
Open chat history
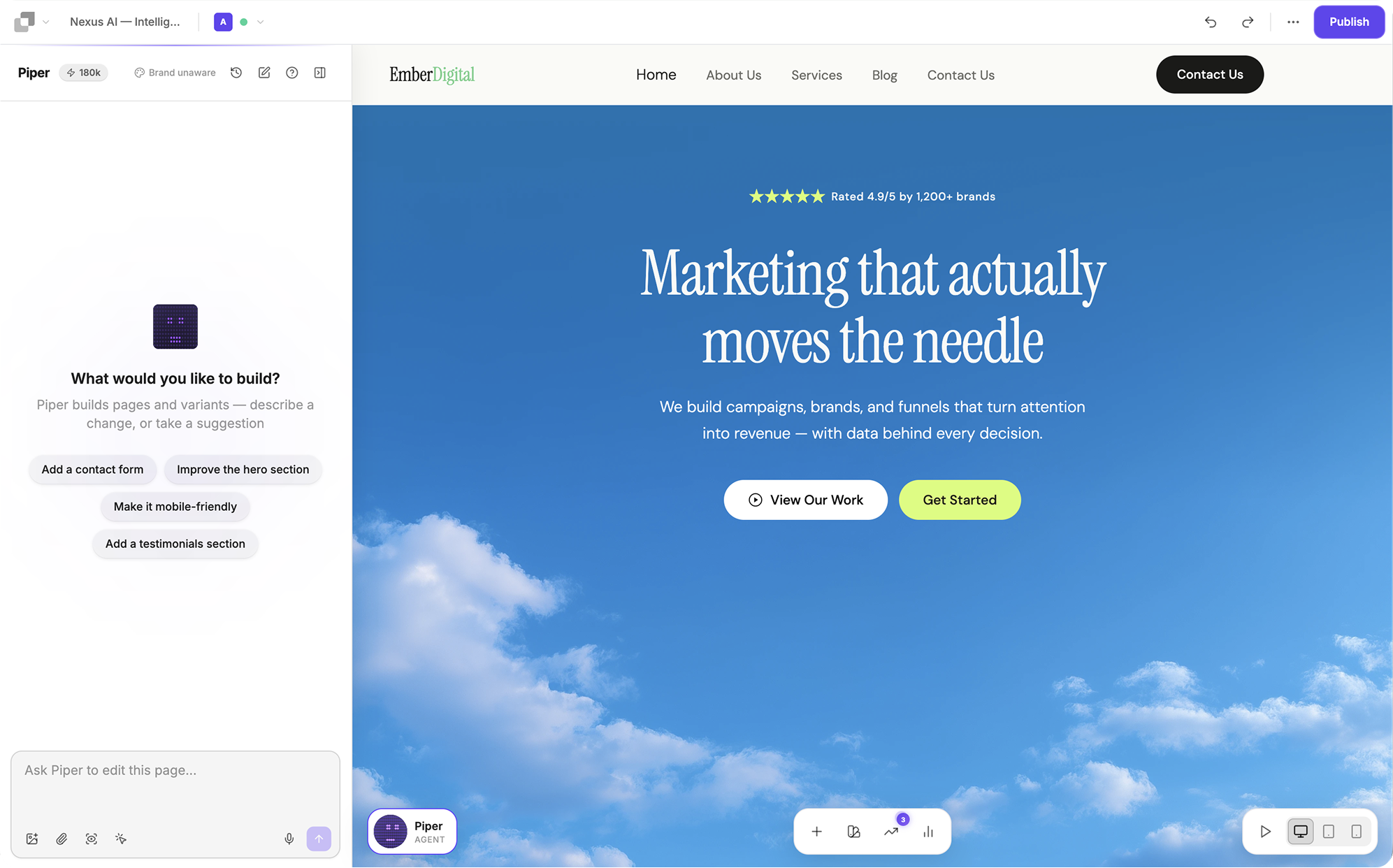click(236, 73)
